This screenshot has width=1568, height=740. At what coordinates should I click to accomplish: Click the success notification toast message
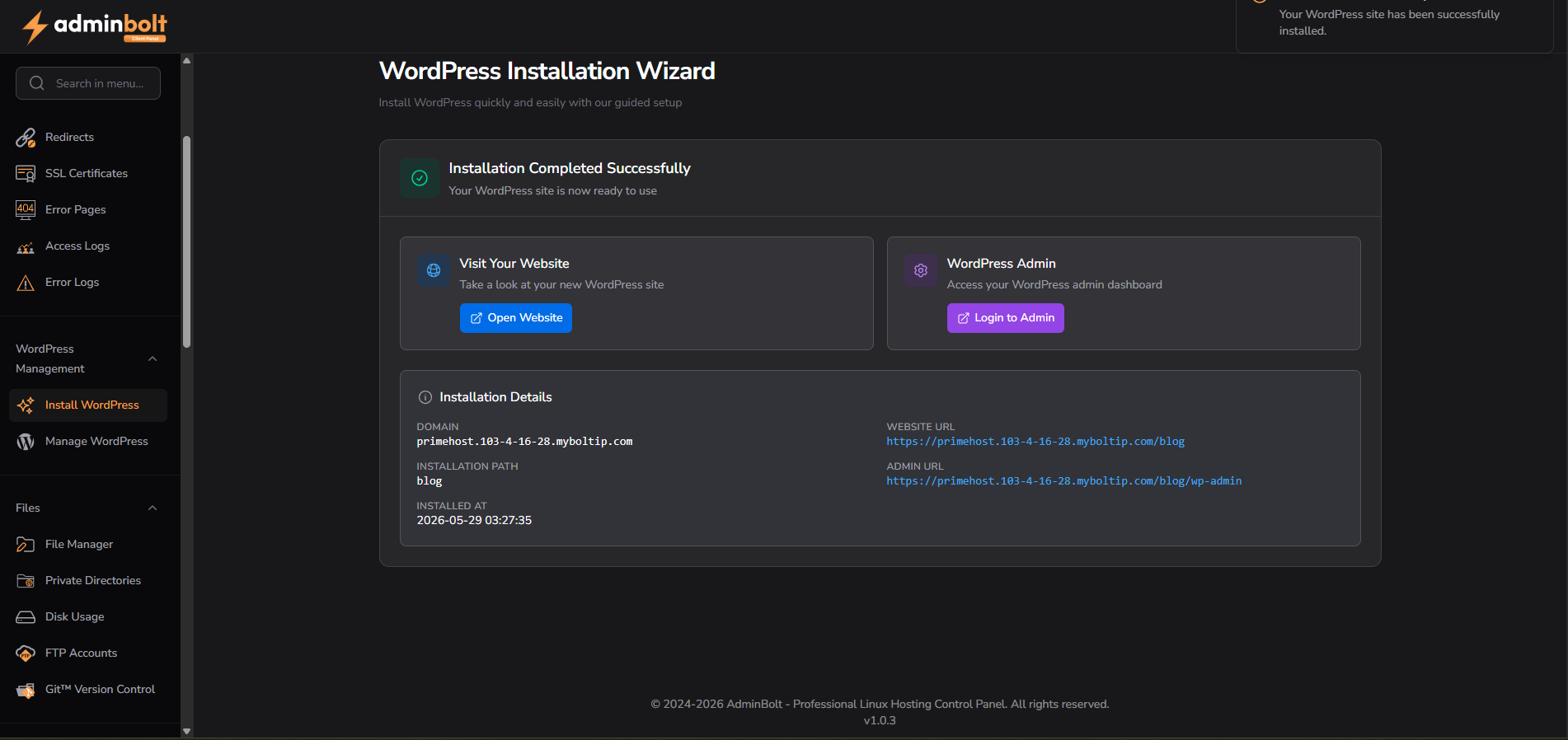[1395, 23]
